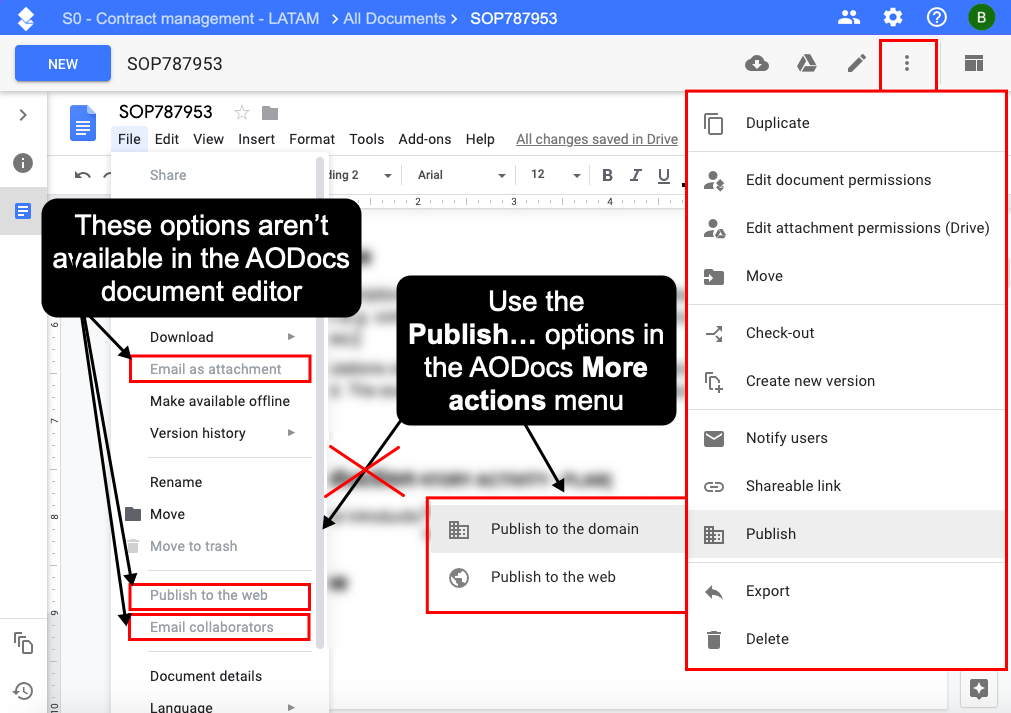The image size is (1011, 713).
Task: Click the Google Docs blue file icon
Action: [x=83, y=123]
